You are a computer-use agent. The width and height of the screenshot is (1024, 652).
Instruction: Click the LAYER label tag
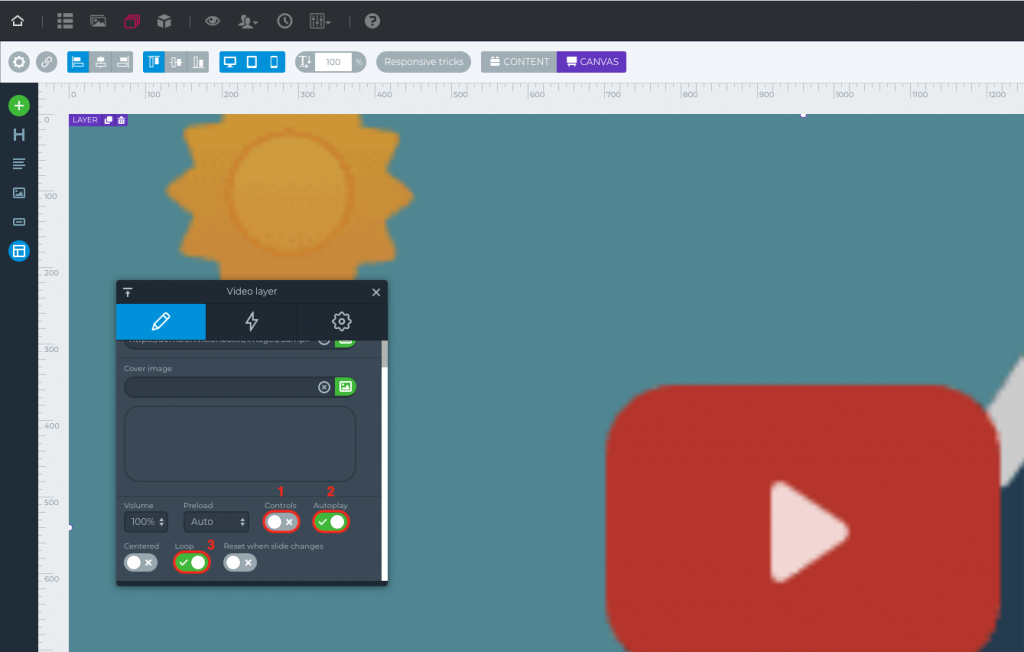click(x=85, y=120)
